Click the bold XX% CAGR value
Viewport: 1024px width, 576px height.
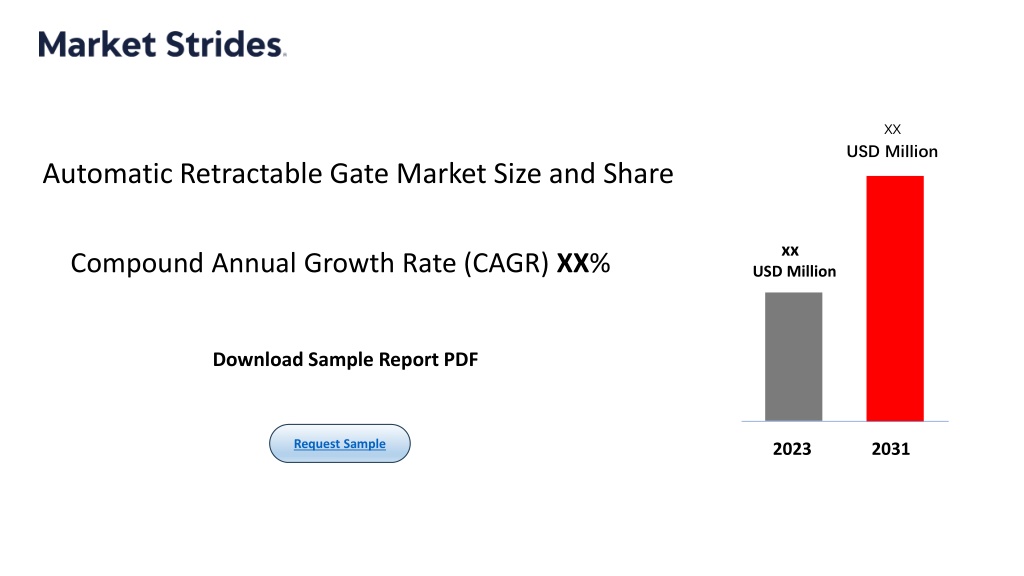coord(583,263)
